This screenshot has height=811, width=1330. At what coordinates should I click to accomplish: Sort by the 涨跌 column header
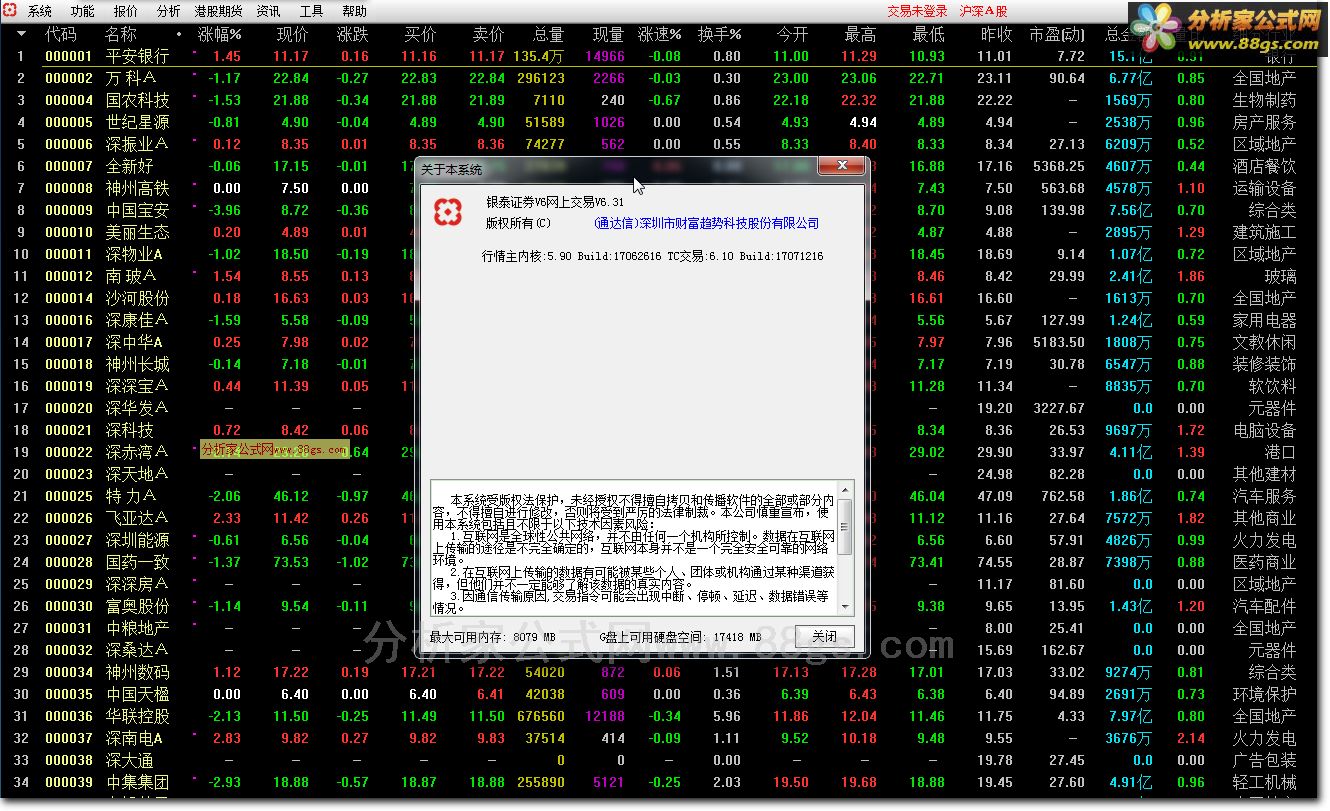[352, 34]
